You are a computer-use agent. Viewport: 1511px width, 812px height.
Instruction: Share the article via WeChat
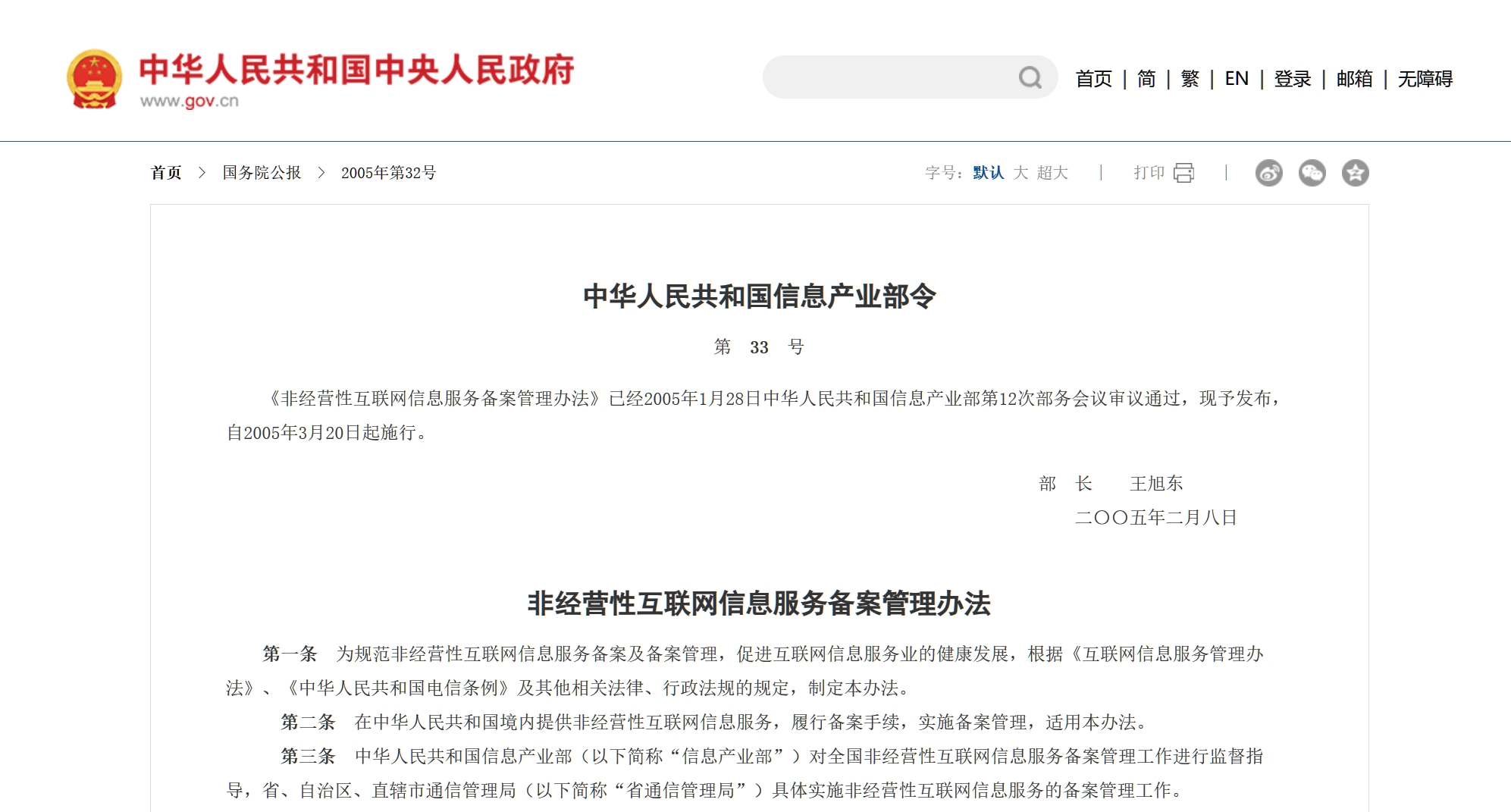click(1312, 173)
